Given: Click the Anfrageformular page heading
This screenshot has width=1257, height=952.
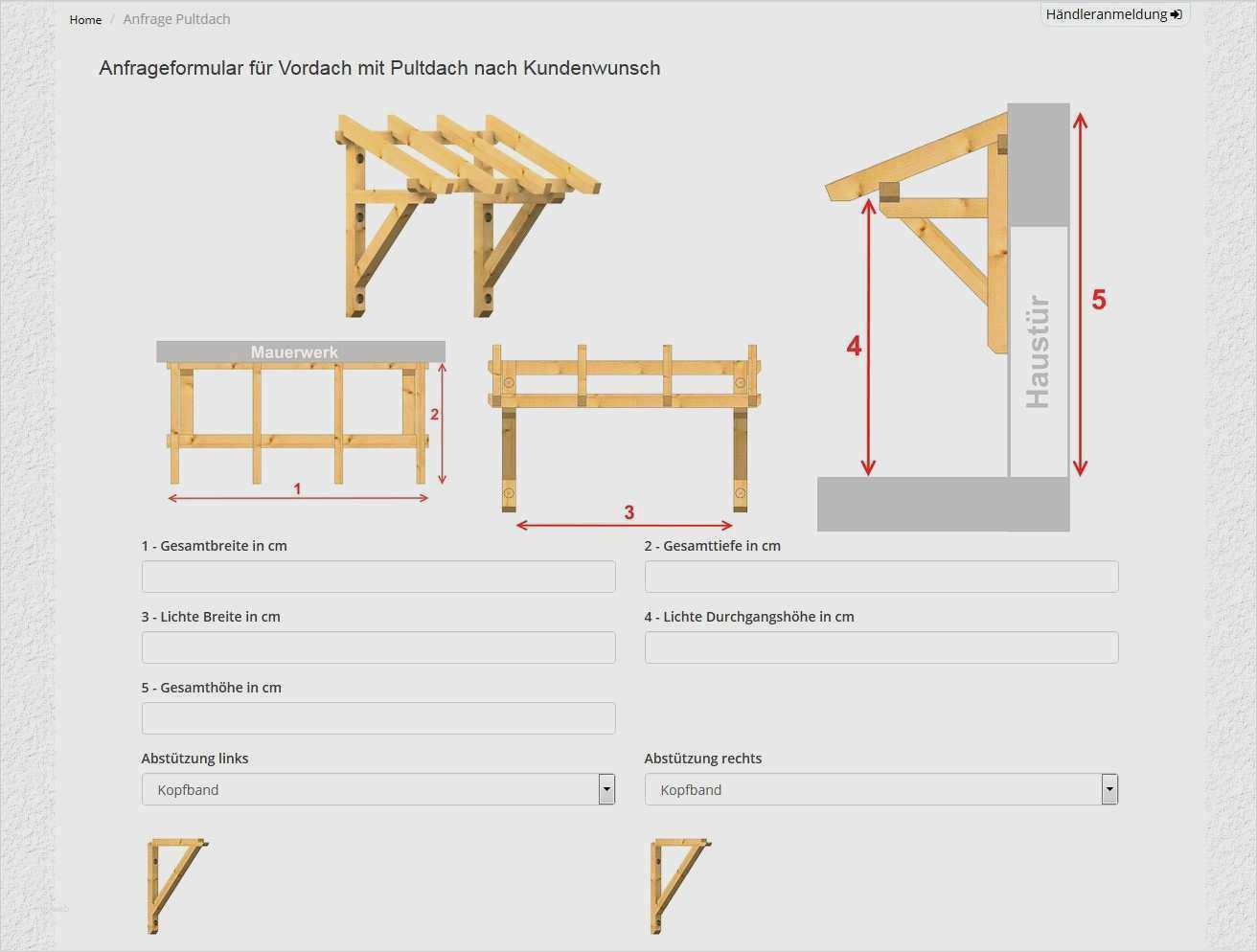Looking at the screenshot, I should pyautogui.click(x=379, y=68).
